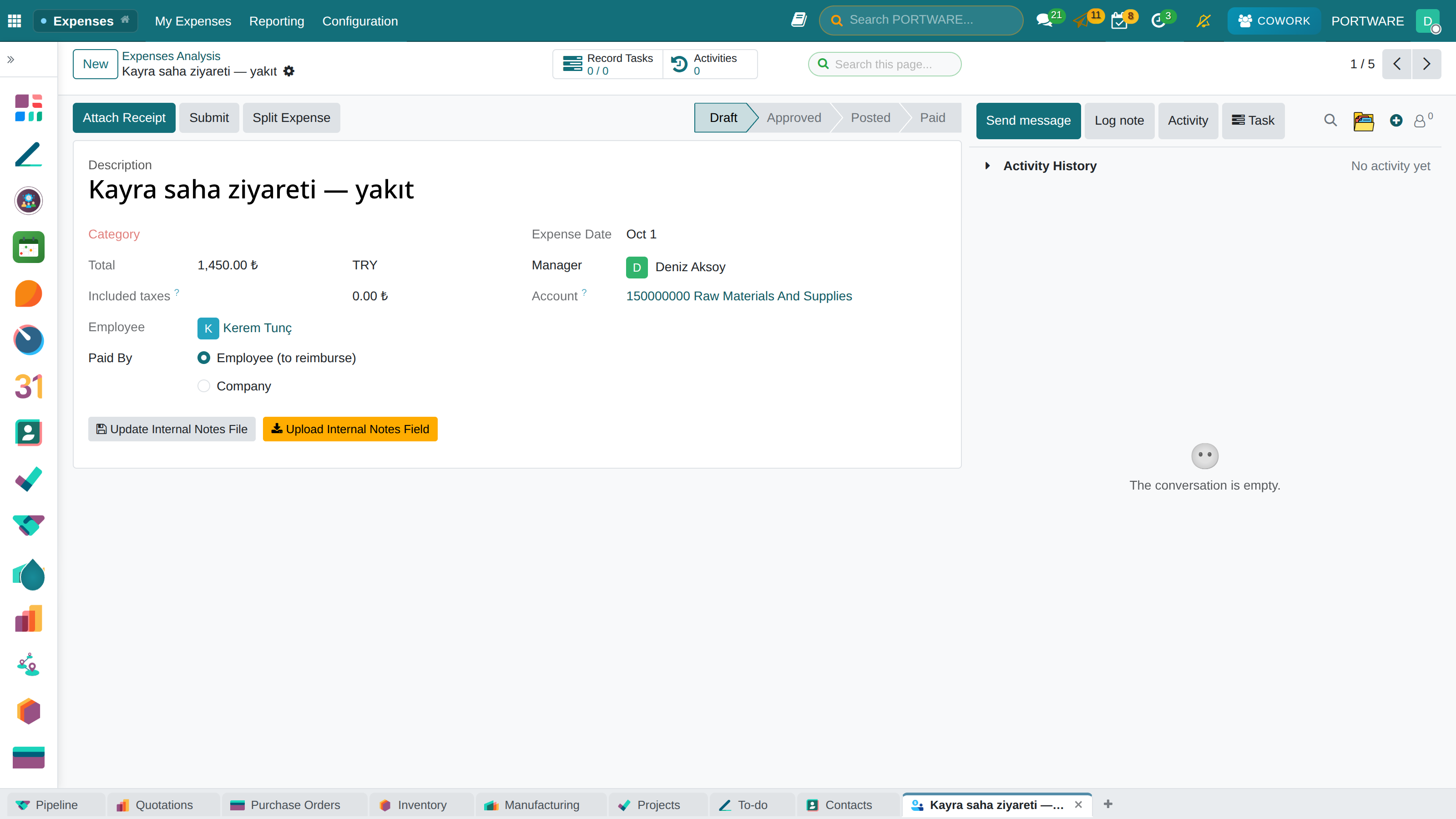Click the Upload Internal Notes Field button
Screen dimensions: 1456x819
350,429
